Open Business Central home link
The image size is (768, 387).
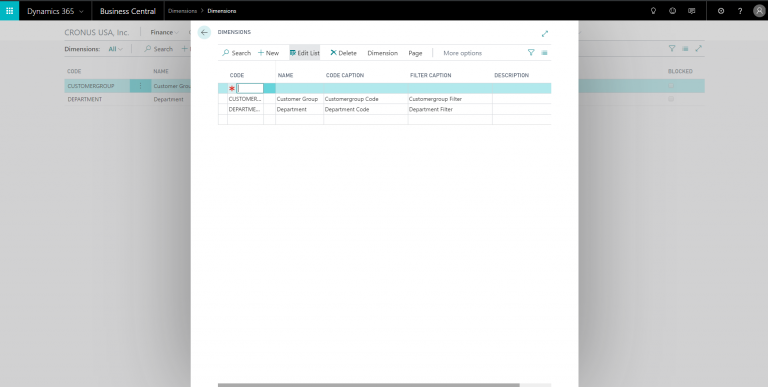pos(128,11)
